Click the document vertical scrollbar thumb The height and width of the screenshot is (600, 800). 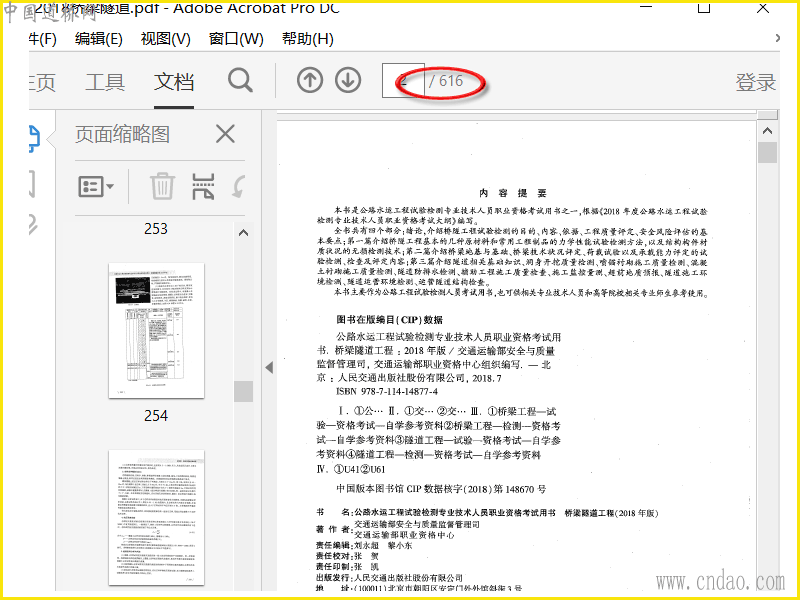pos(767,153)
